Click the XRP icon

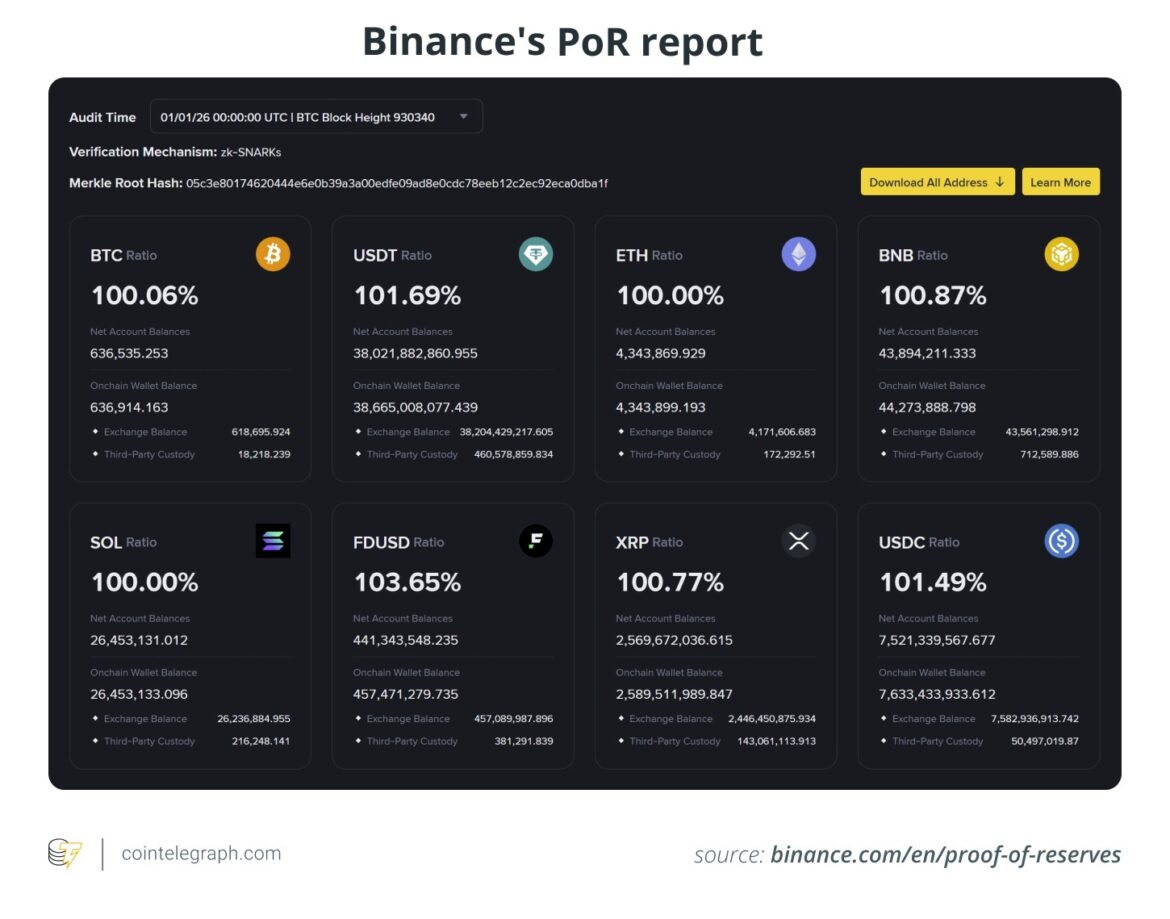[x=797, y=541]
